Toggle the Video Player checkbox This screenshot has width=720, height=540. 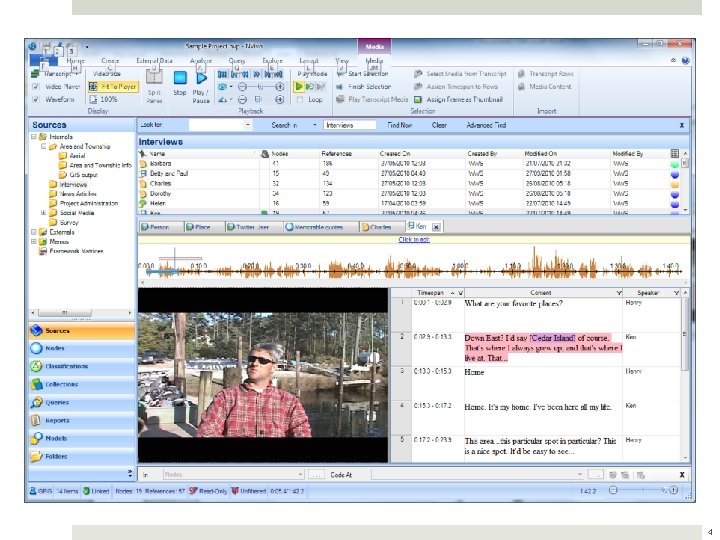point(36,86)
